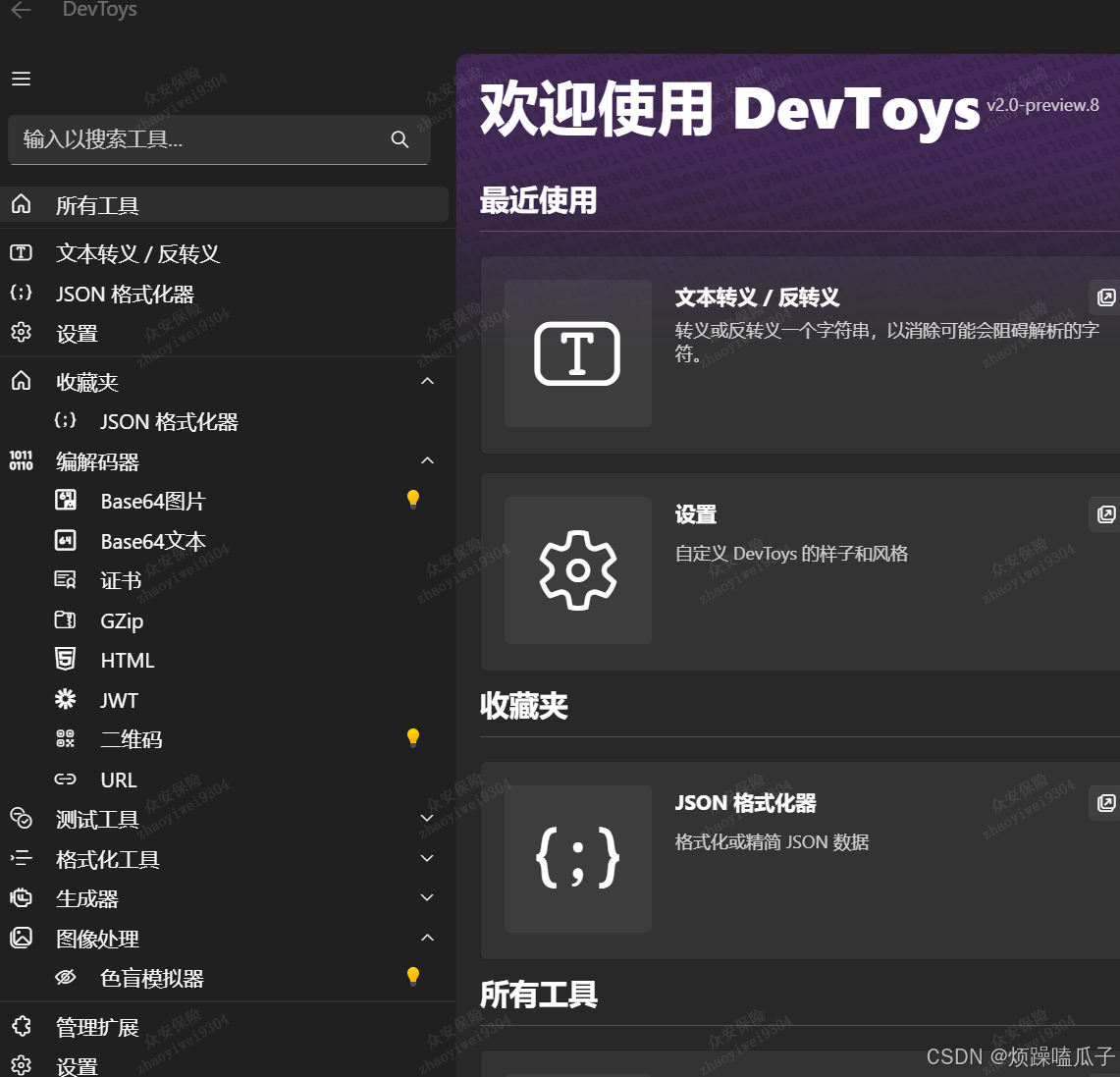Open 文本转义 / 反转义 in sidebar recents
1120x1077 pixels.
(x=224, y=253)
